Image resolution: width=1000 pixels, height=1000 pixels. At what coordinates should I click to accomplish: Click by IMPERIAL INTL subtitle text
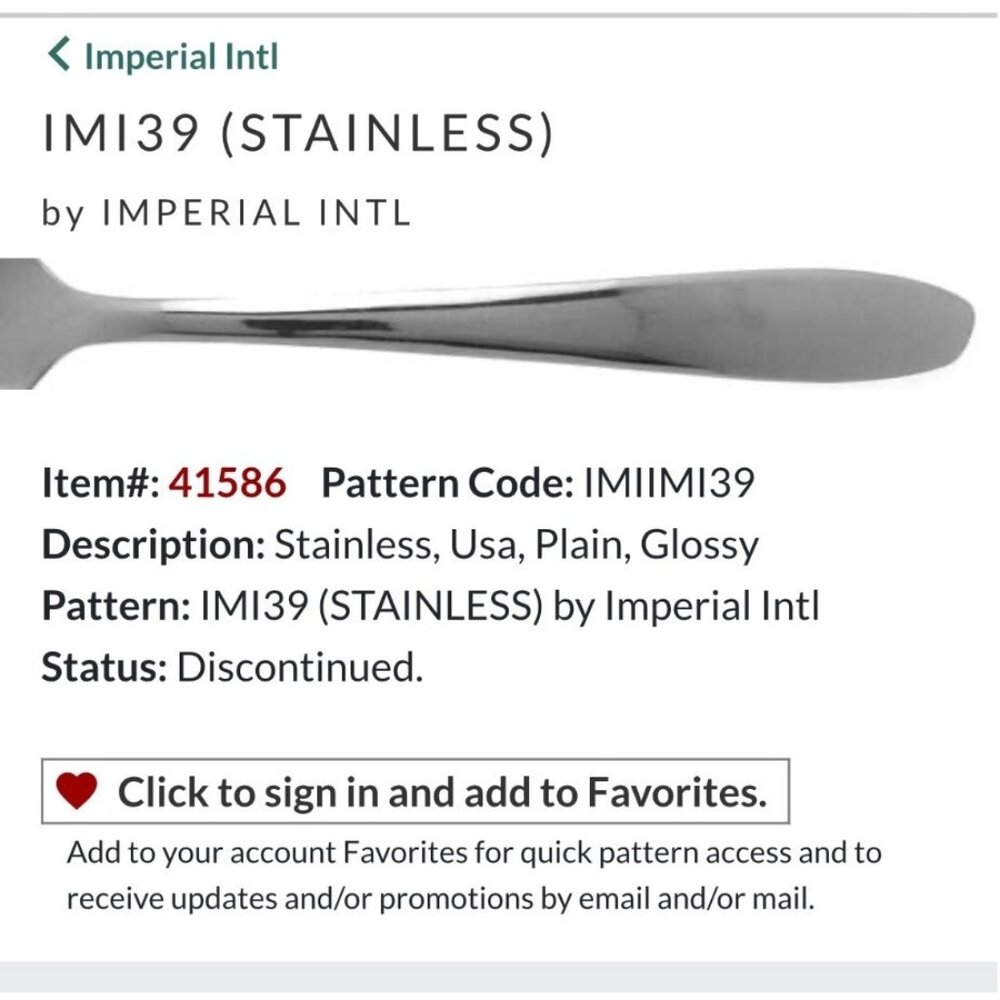[x=228, y=211]
